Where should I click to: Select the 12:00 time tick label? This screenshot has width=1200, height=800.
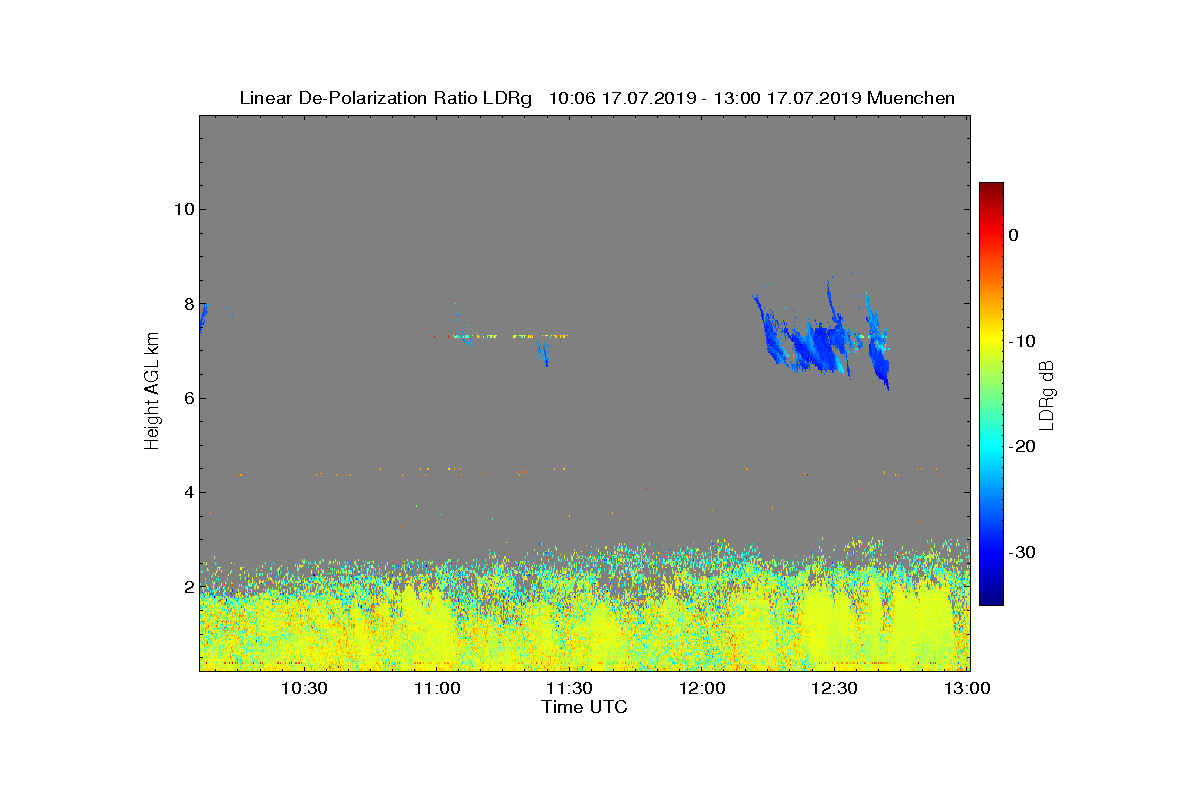[702, 688]
